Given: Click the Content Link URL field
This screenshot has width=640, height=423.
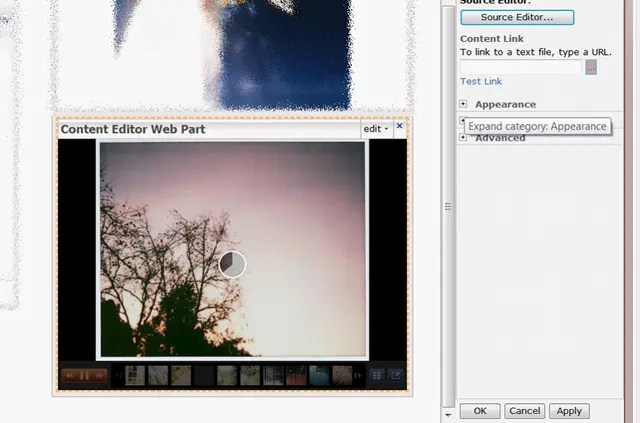Looking at the screenshot, I should pos(521,67).
